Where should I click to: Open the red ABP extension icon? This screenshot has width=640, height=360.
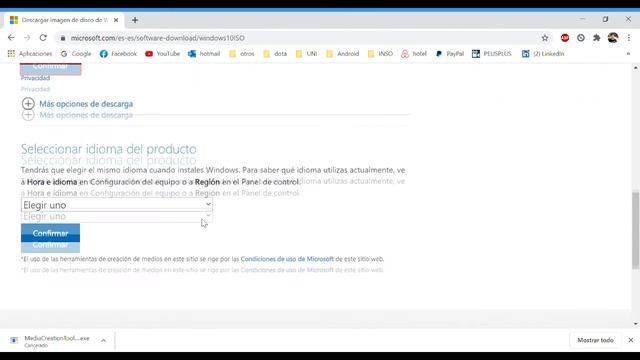(565, 38)
